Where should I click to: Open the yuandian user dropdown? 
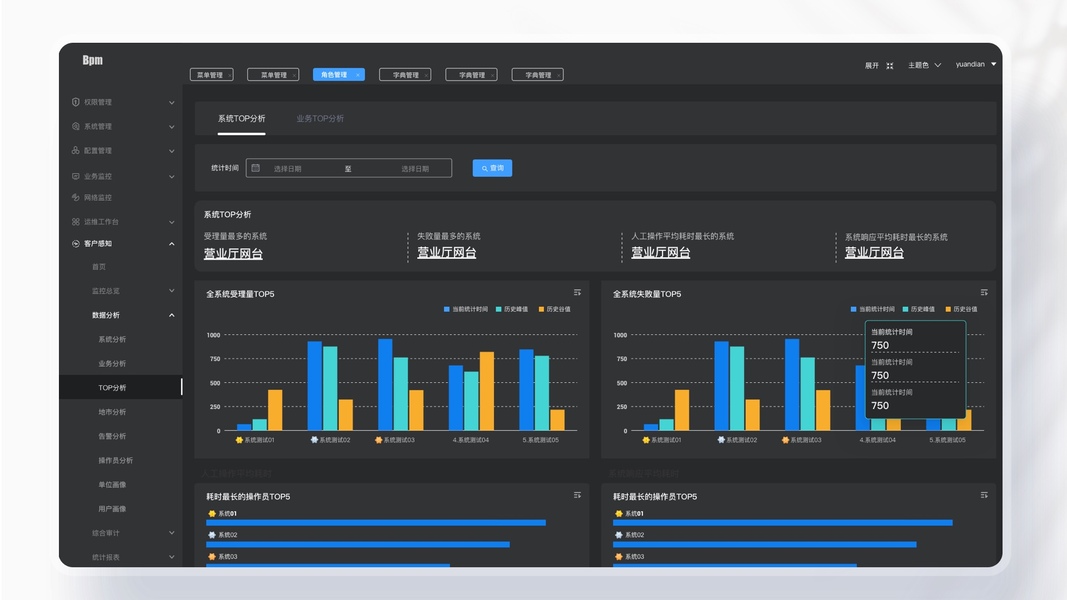[x=976, y=65]
